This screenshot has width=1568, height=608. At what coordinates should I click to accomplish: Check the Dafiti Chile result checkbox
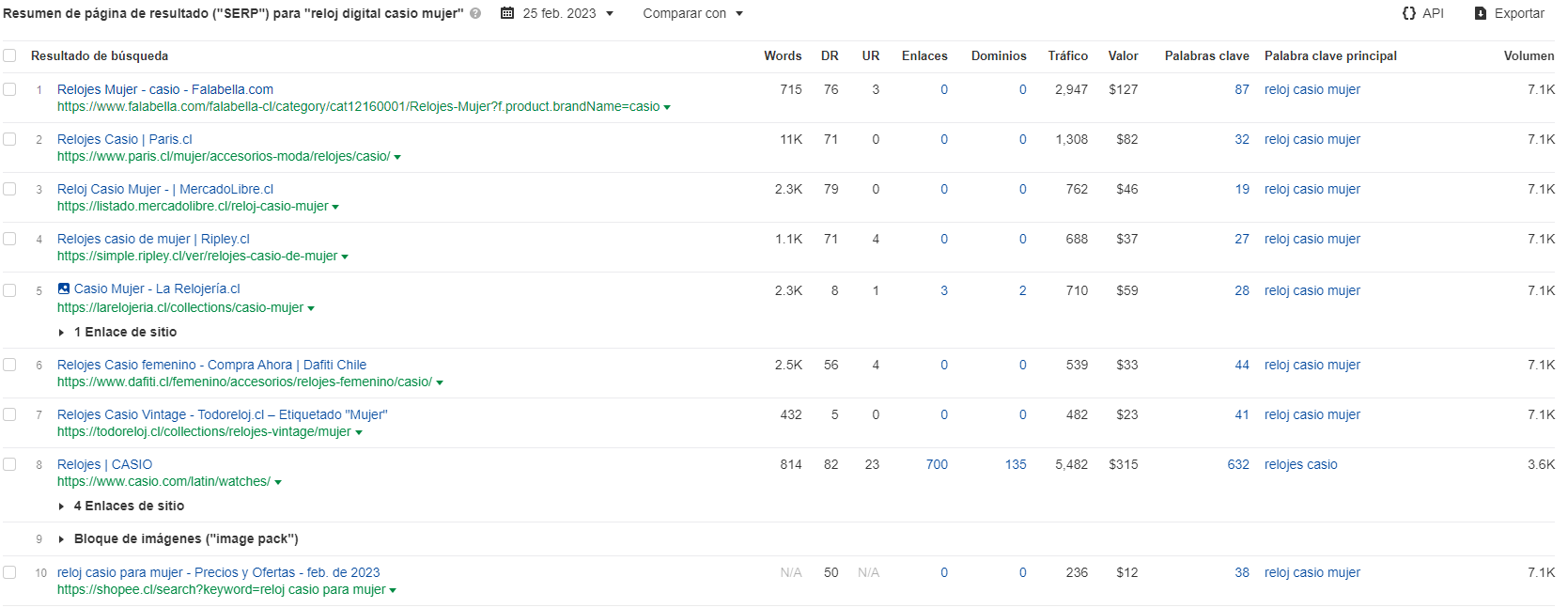pyautogui.click(x=9, y=365)
